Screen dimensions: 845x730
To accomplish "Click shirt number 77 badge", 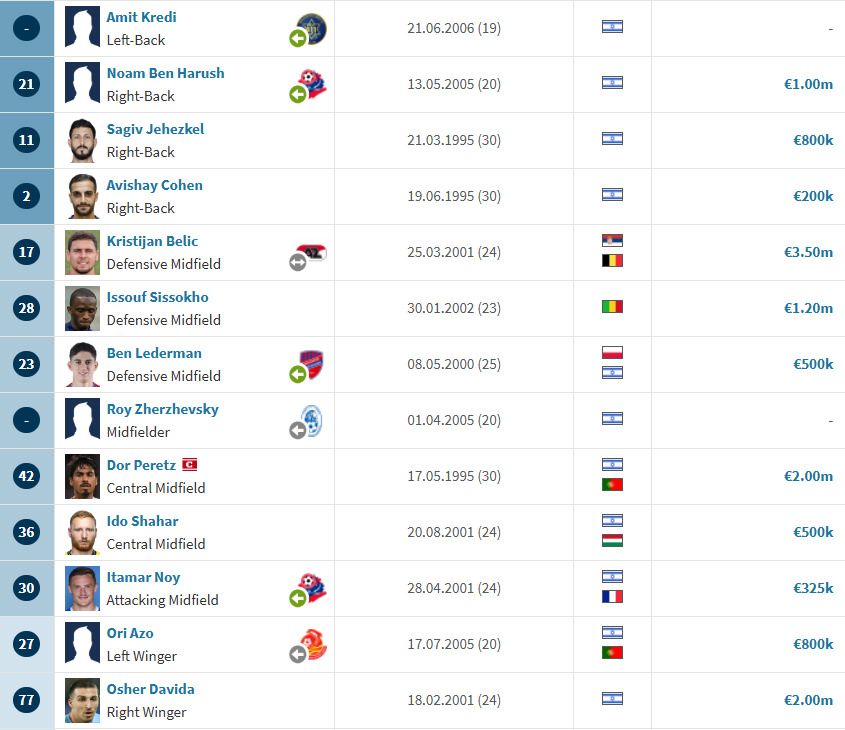I will coord(26,700).
